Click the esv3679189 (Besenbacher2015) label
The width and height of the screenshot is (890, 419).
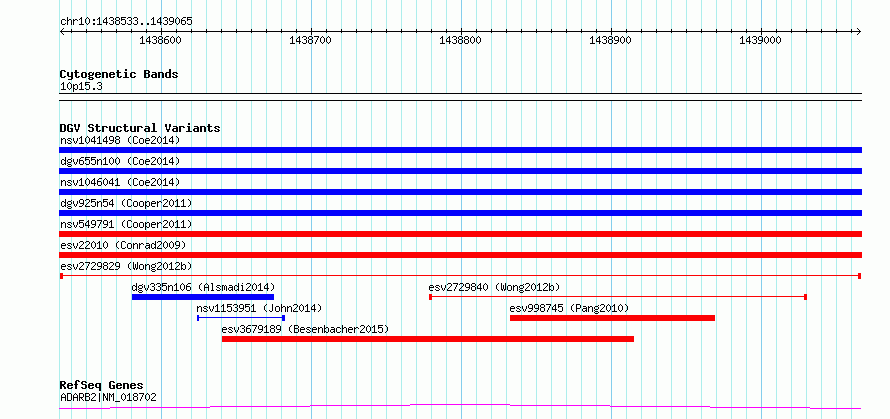click(x=305, y=329)
